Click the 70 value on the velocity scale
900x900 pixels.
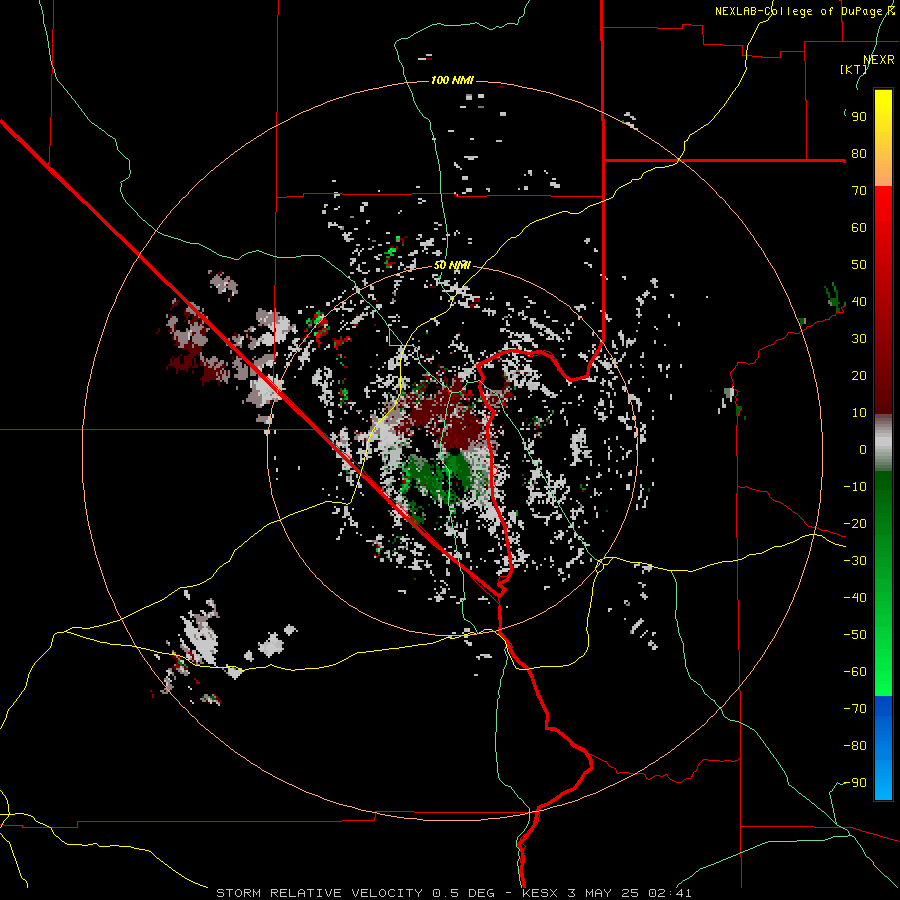tap(859, 191)
